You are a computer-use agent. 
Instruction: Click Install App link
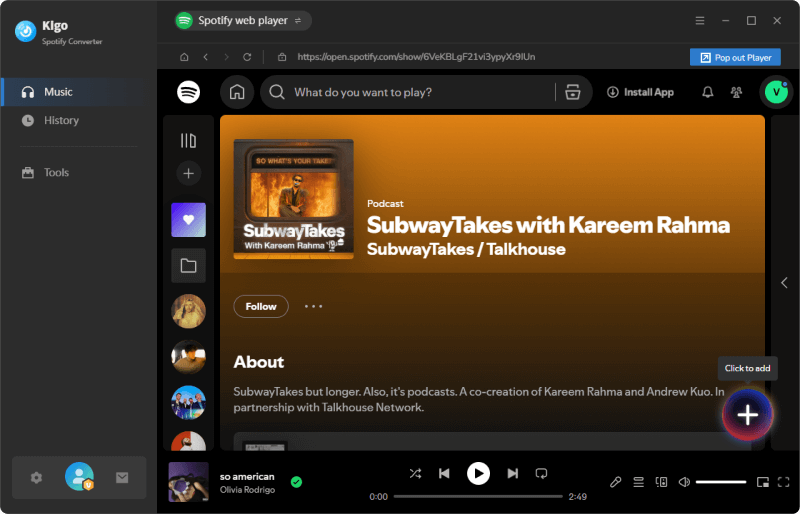(640, 92)
